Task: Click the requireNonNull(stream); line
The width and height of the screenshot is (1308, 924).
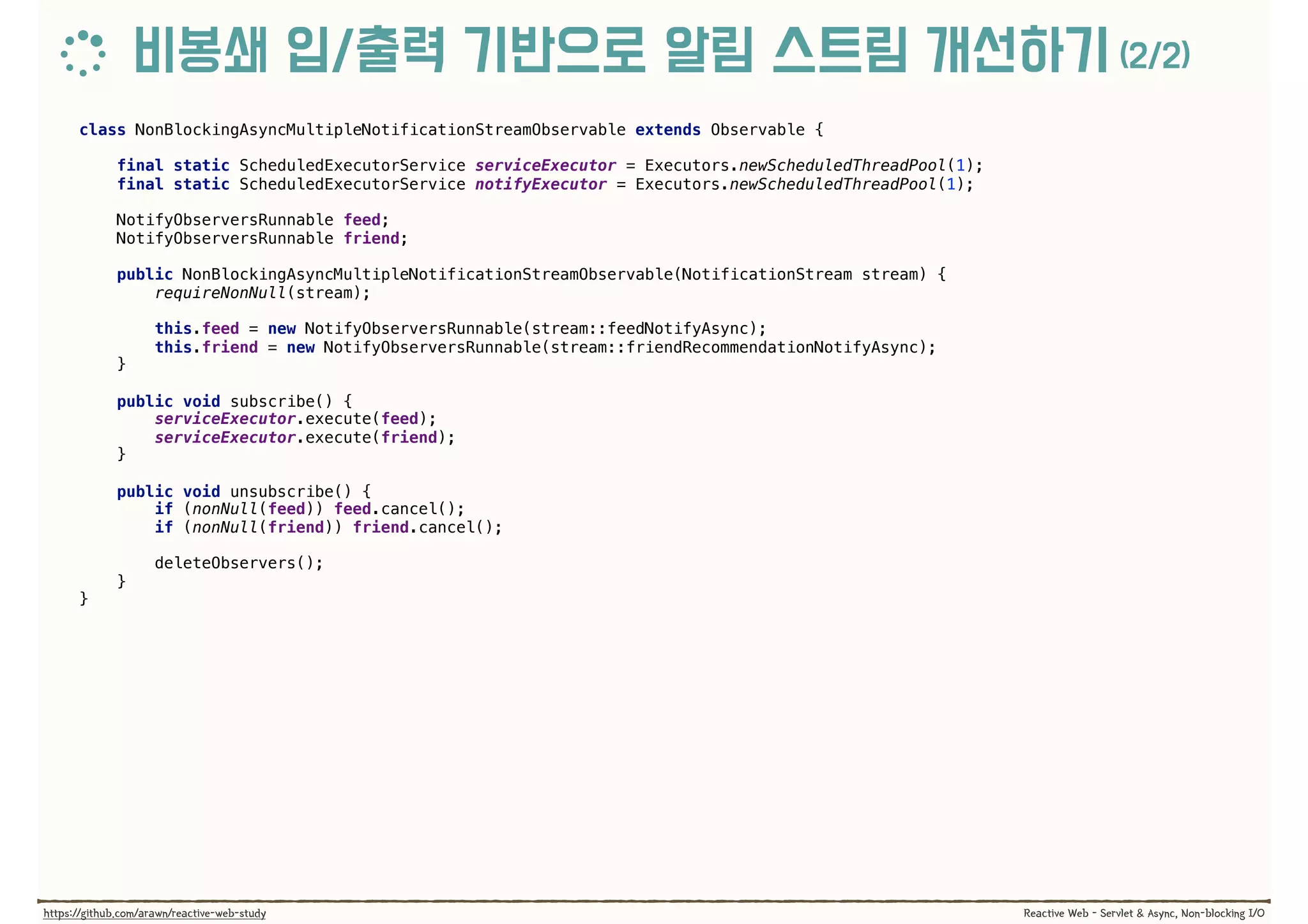Action: (x=262, y=293)
